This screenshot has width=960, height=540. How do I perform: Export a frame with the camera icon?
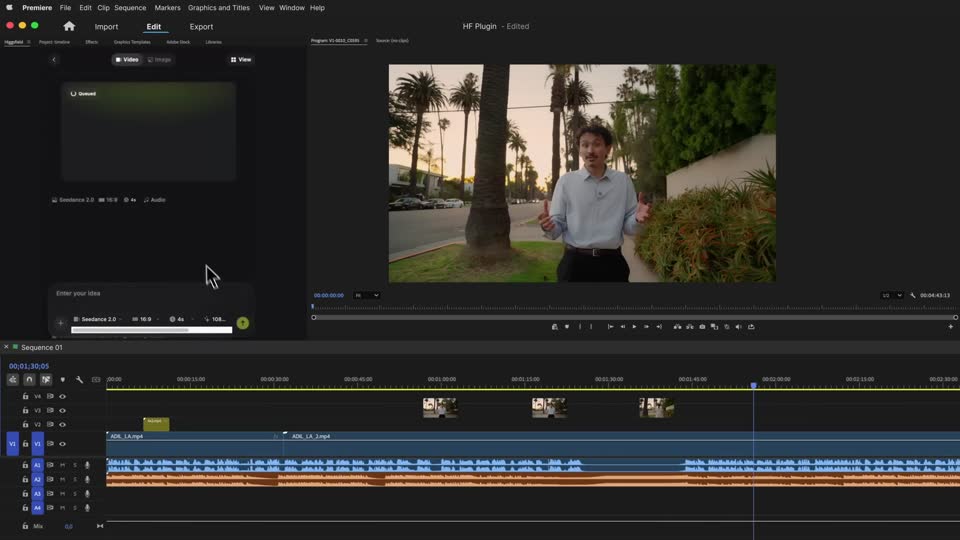[x=702, y=327]
